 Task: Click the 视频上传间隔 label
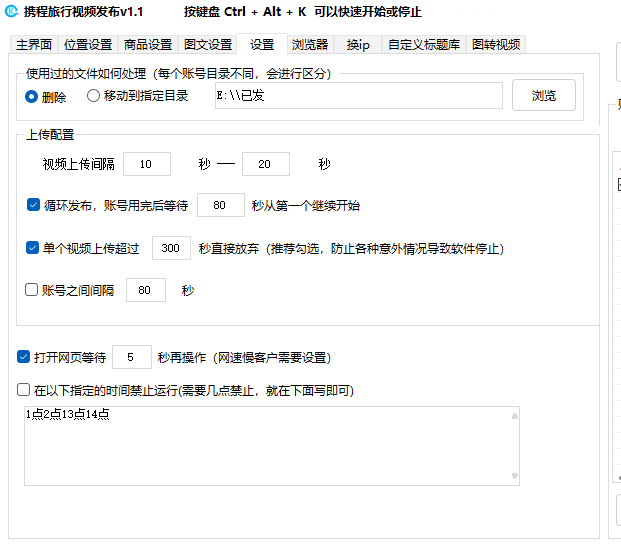[x=78, y=164]
